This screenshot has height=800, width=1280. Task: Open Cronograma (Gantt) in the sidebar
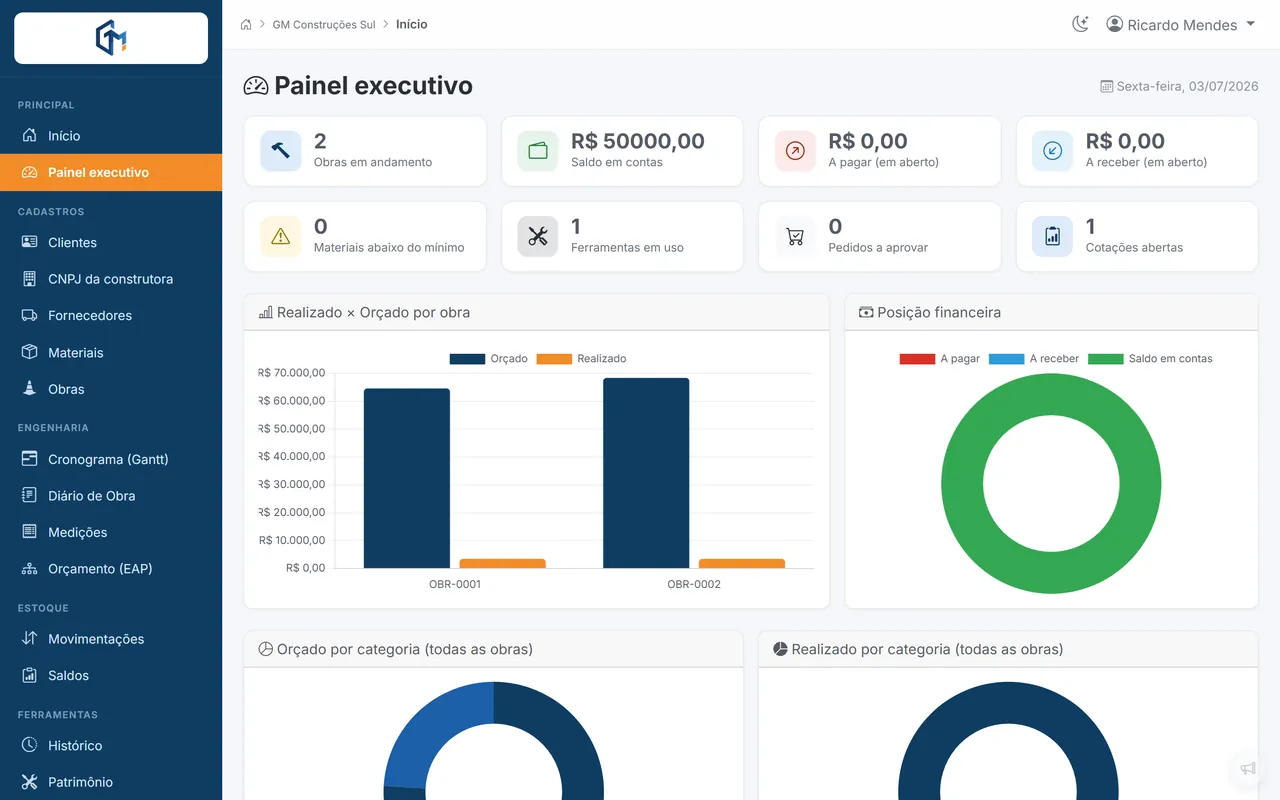point(111,459)
